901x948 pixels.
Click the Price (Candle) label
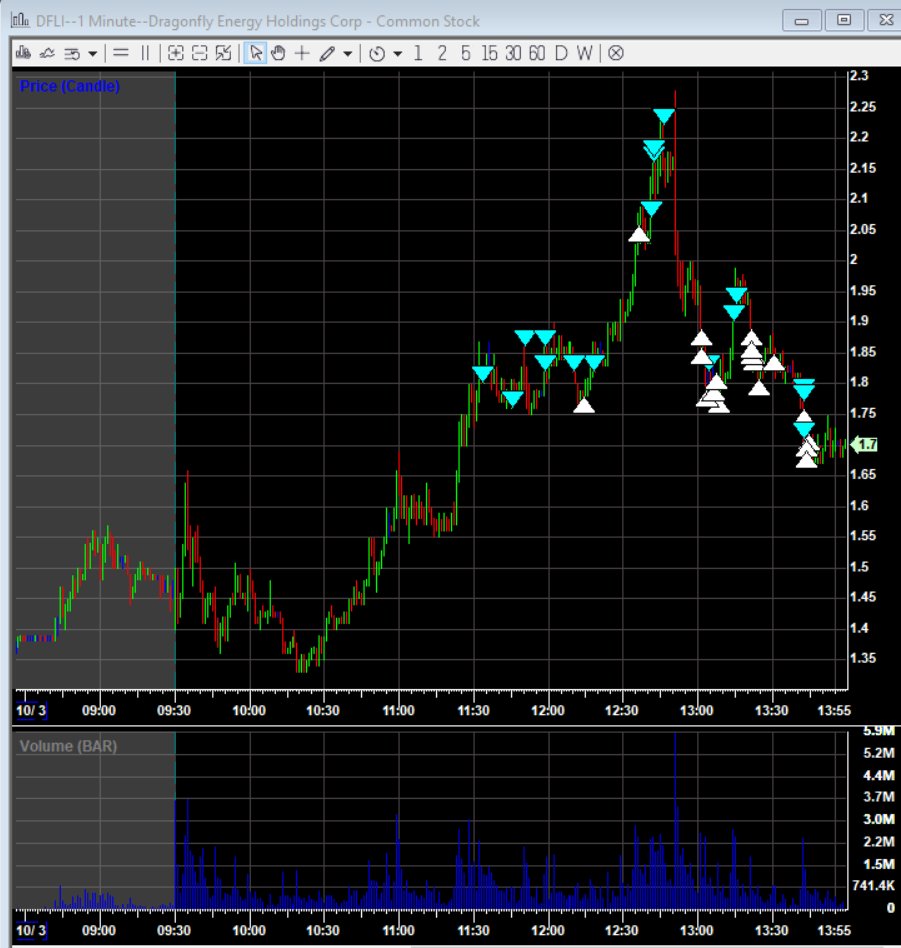(x=70, y=86)
